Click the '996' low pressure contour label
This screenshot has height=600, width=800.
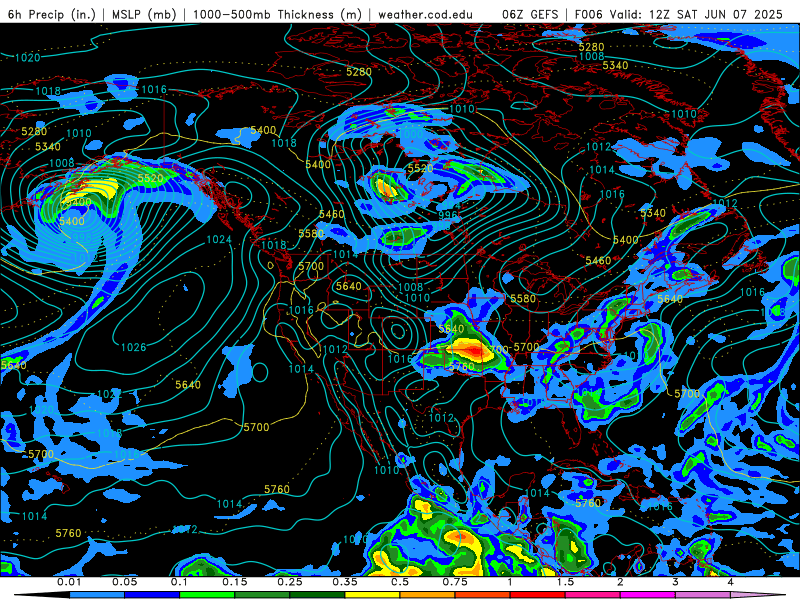pos(447,215)
